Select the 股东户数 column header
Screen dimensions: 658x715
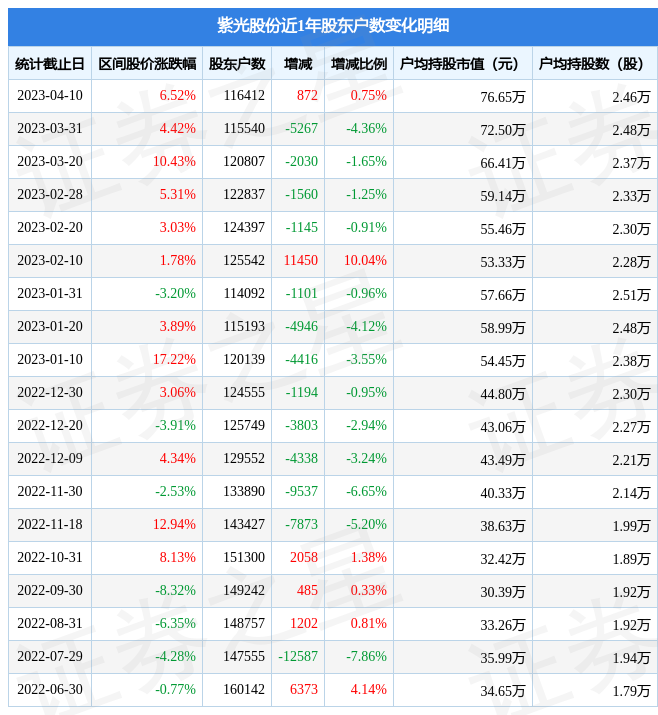[x=237, y=63]
